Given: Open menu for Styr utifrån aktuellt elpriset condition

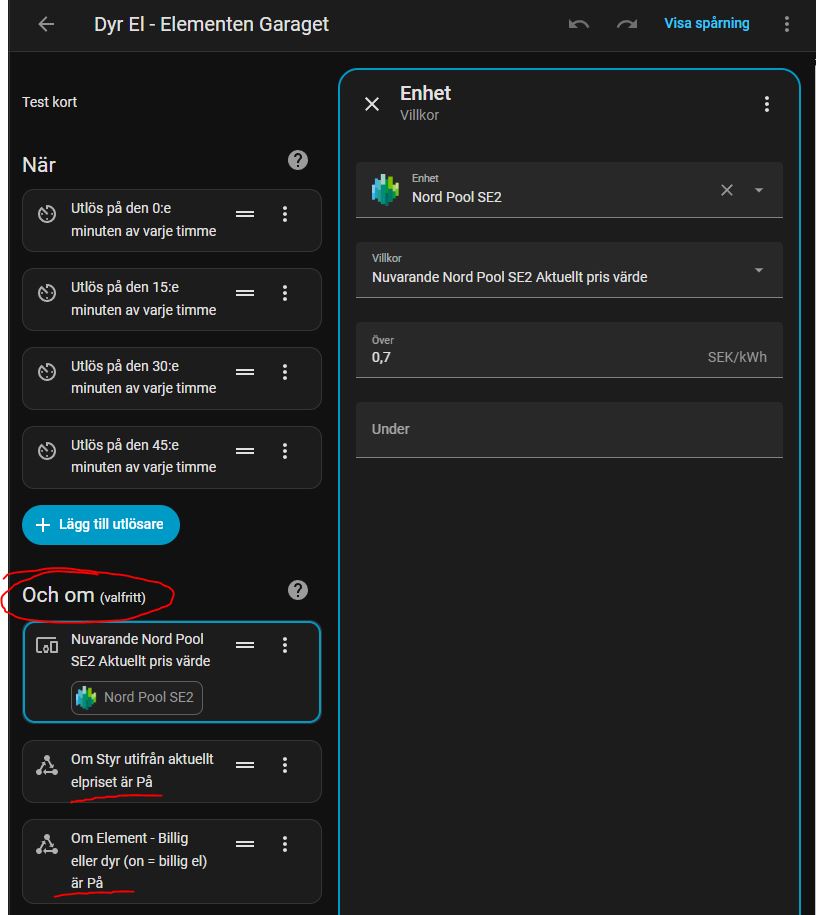Looking at the screenshot, I should [285, 765].
